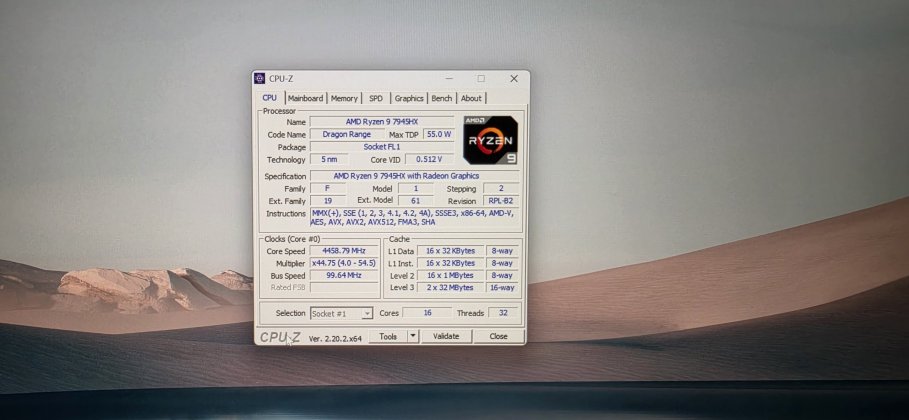Click the Instructions text box
Screen dimensions: 909x420
pos(414,218)
